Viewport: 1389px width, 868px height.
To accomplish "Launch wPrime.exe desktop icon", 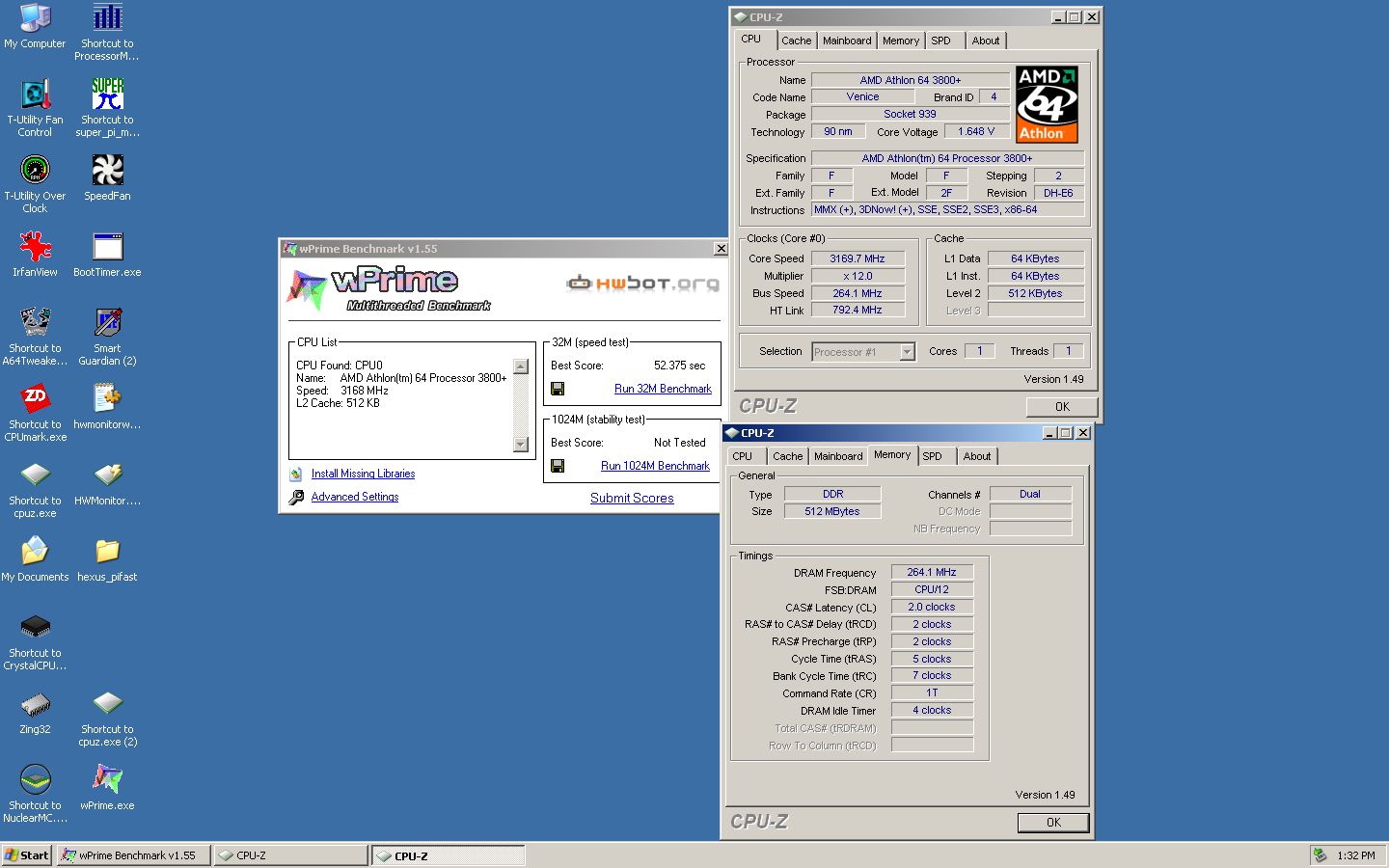I will coord(107,779).
